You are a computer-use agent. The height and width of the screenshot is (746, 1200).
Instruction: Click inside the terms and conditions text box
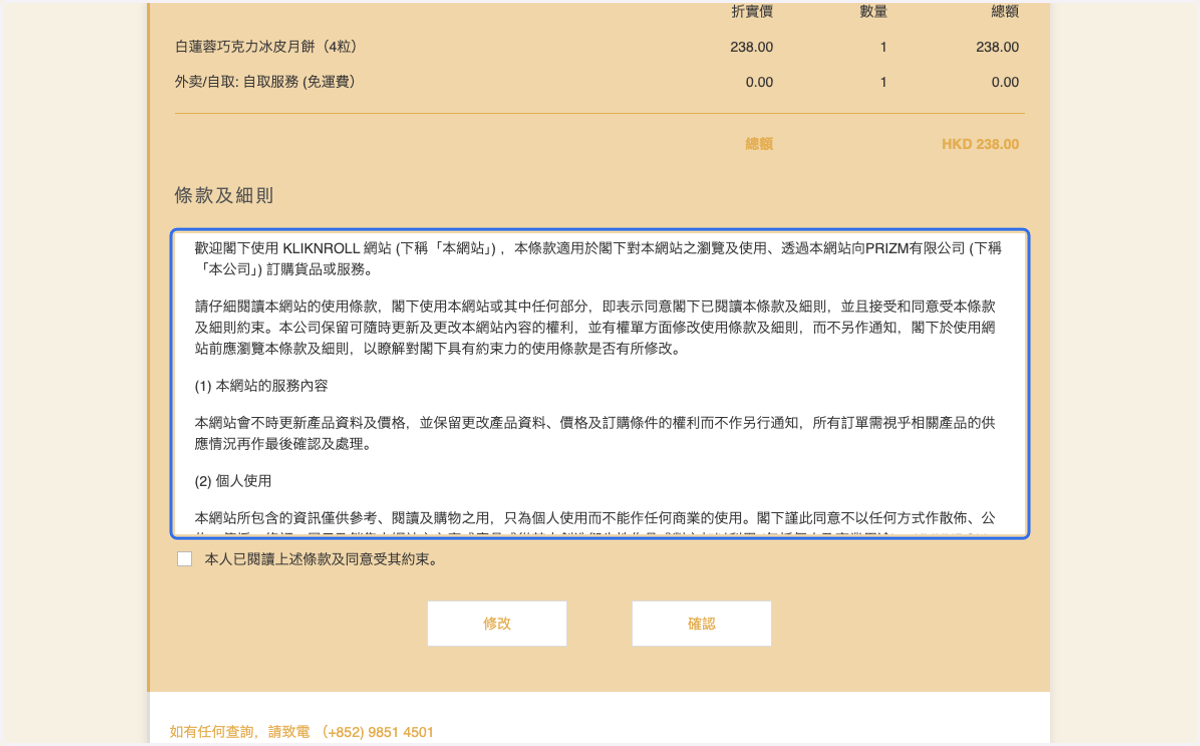coord(600,384)
